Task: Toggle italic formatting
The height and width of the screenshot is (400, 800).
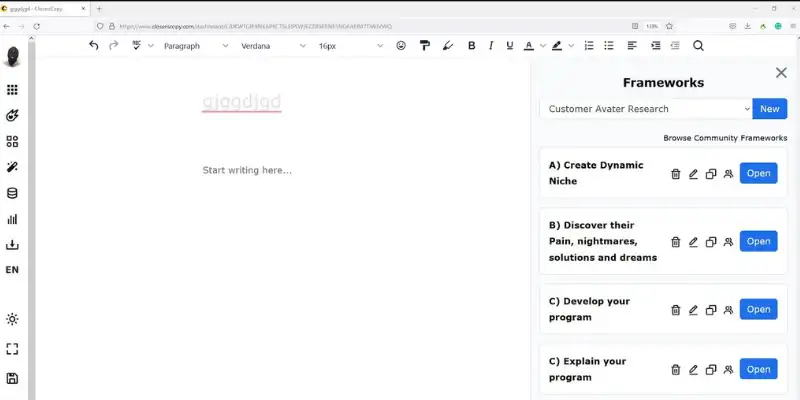Action: point(491,45)
